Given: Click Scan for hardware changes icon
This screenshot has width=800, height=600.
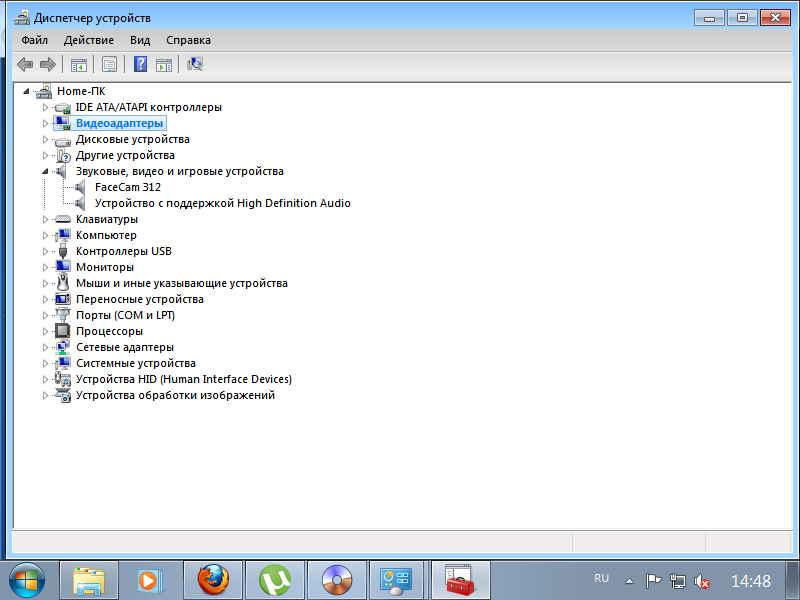Looking at the screenshot, I should (195, 64).
